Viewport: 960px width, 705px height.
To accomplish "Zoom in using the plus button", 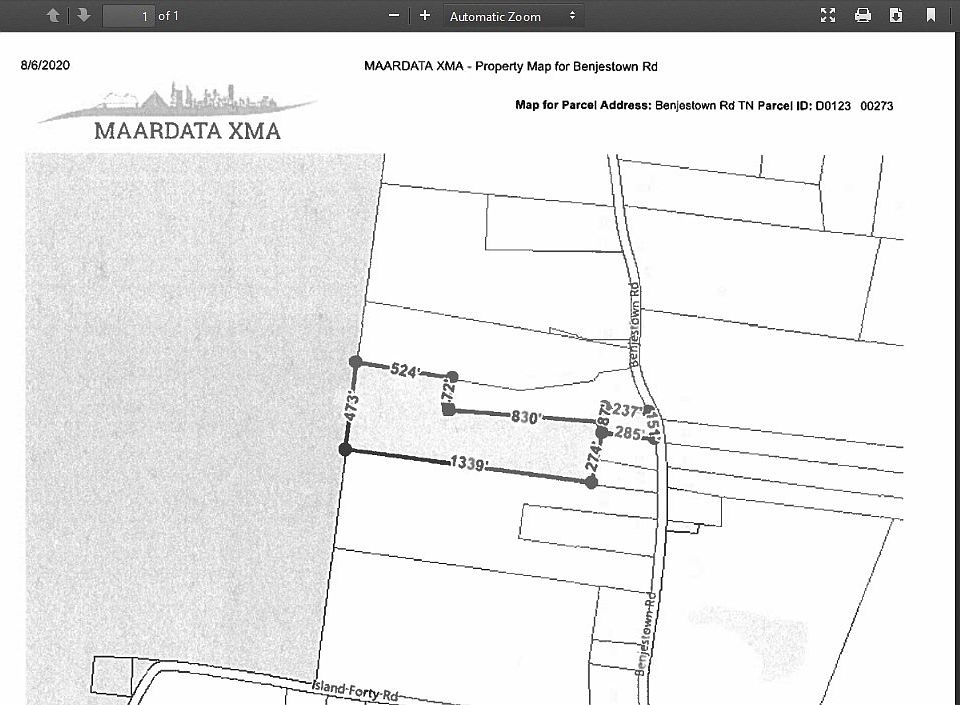I will (425, 16).
